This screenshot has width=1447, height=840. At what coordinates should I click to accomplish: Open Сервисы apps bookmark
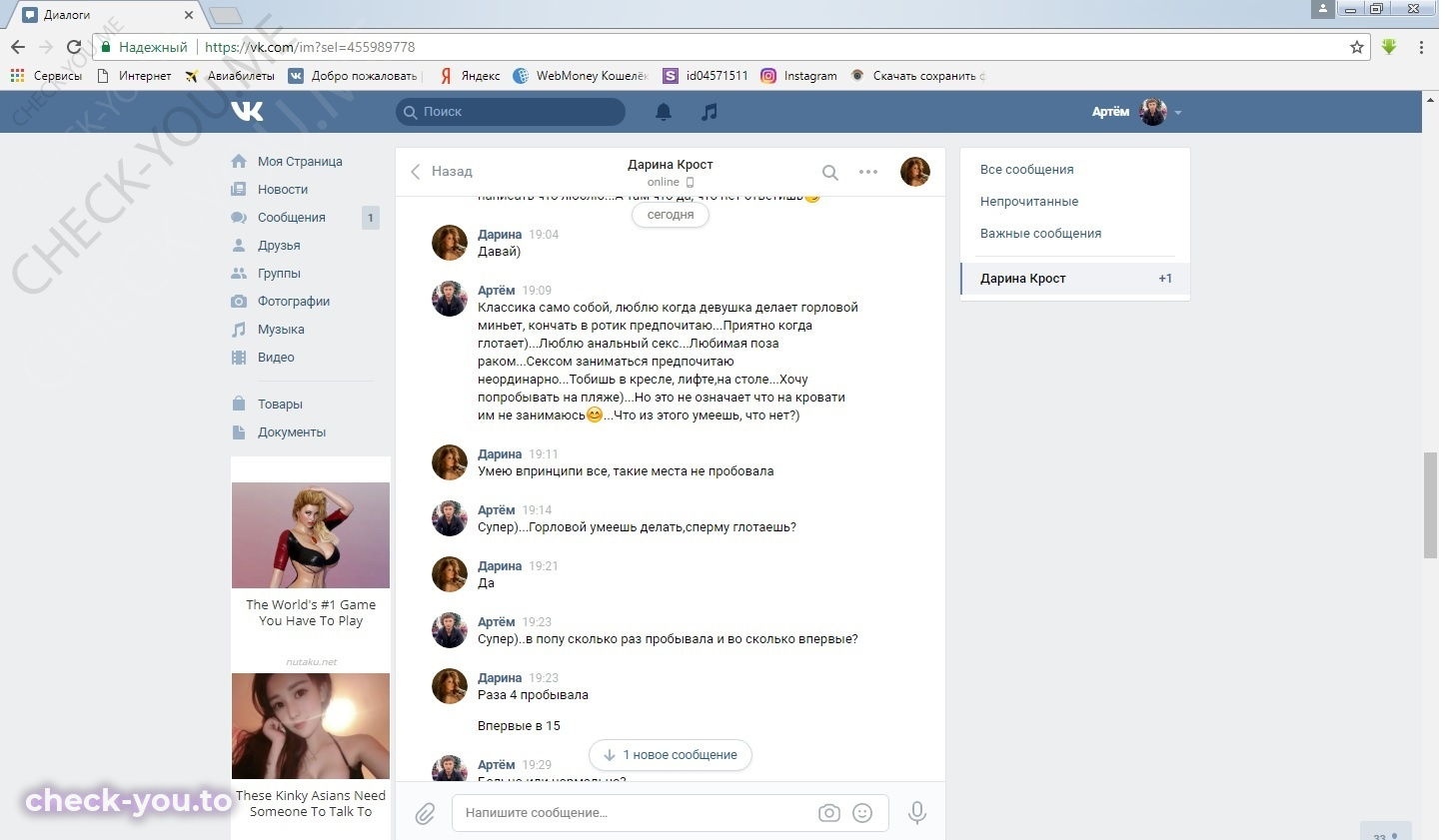(46, 75)
